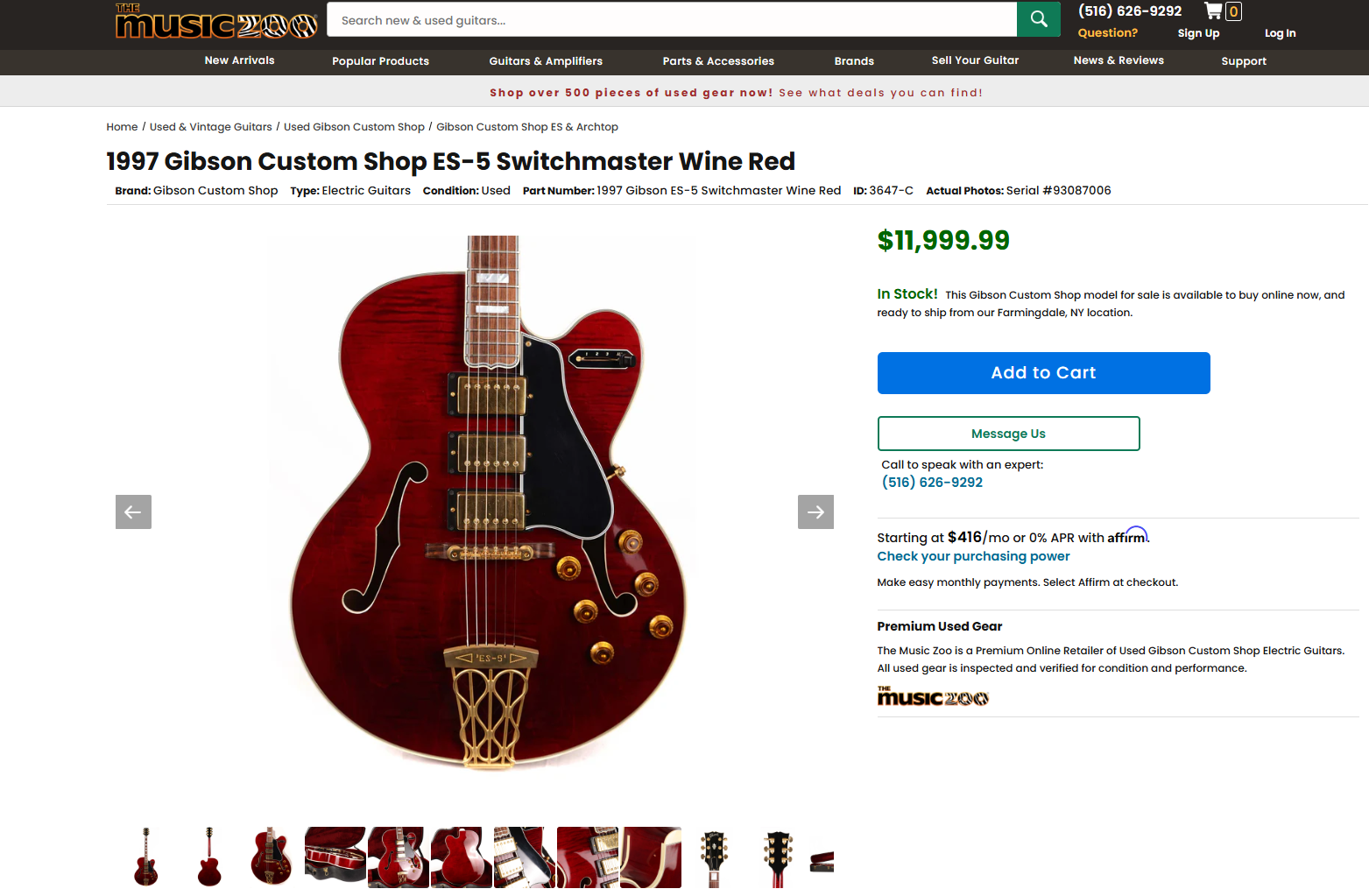Open the Parts & Accessories menu
This screenshot has width=1369, height=896.
pyautogui.click(x=718, y=61)
